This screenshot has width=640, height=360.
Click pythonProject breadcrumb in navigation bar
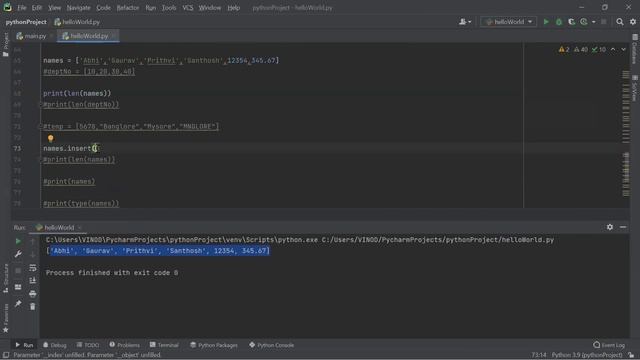[x=26, y=22]
